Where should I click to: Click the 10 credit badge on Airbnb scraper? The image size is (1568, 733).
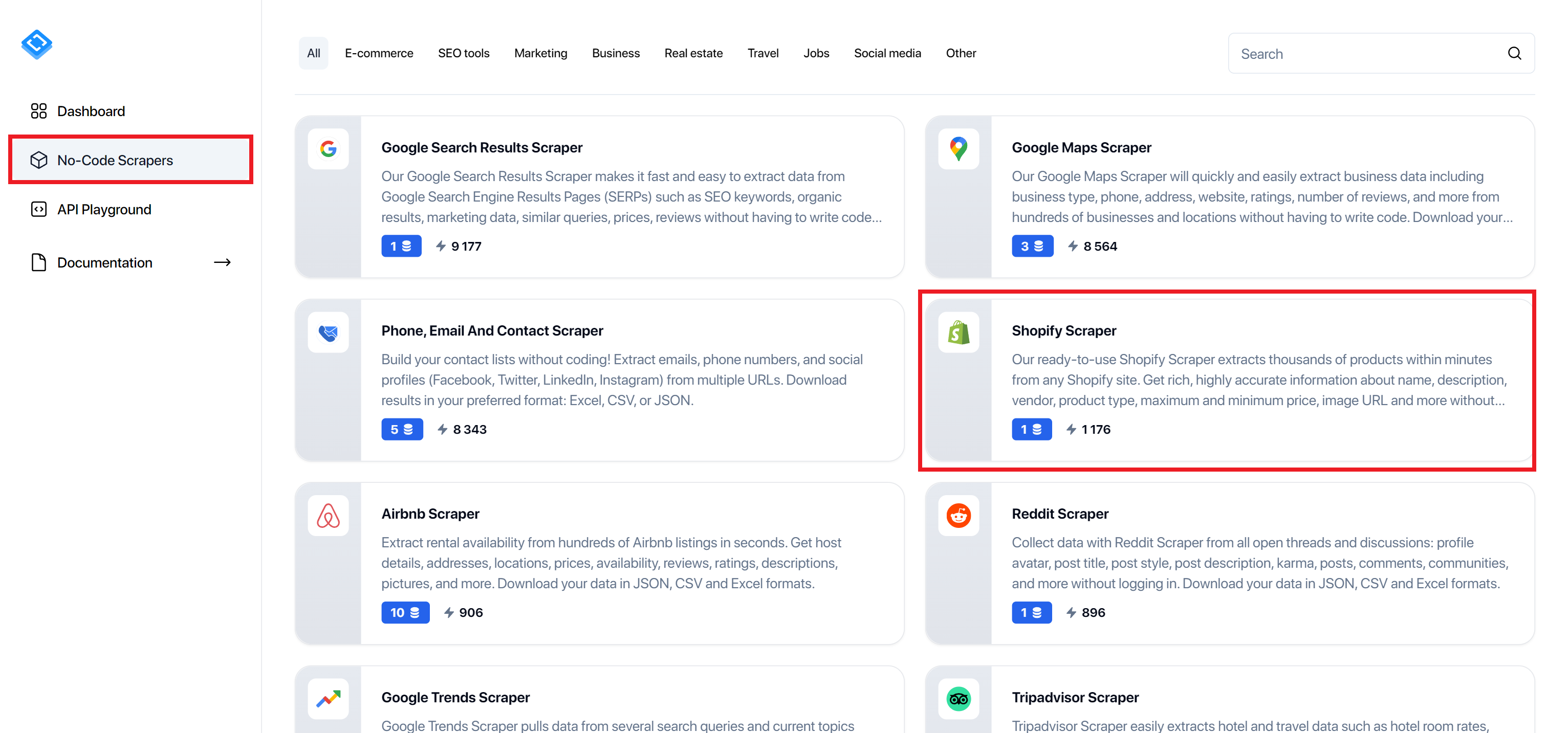point(406,612)
